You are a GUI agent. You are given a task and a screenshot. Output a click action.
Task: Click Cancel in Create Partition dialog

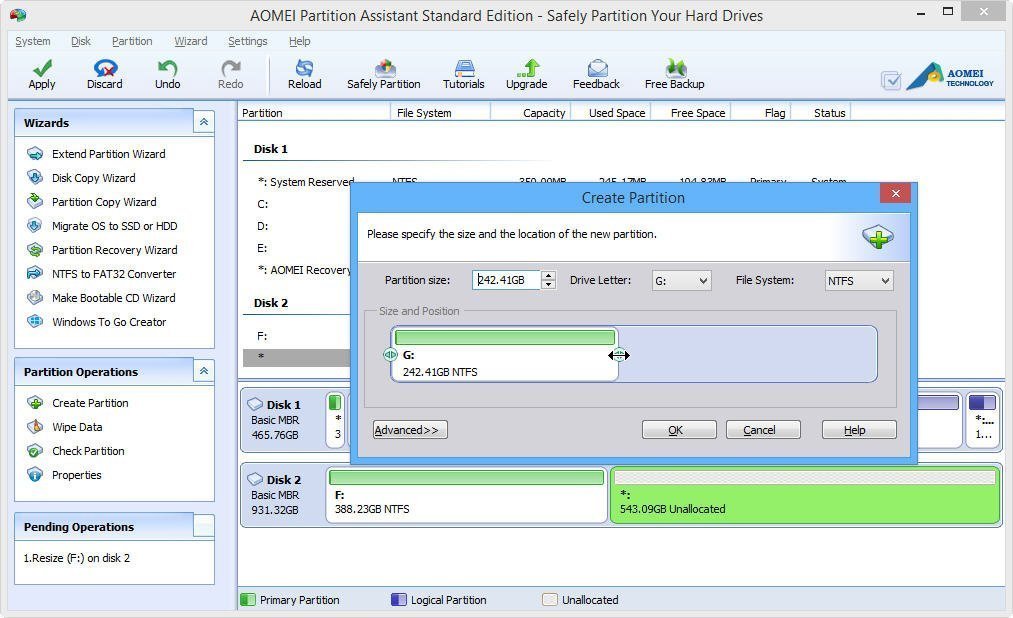click(x=763, y=430)
